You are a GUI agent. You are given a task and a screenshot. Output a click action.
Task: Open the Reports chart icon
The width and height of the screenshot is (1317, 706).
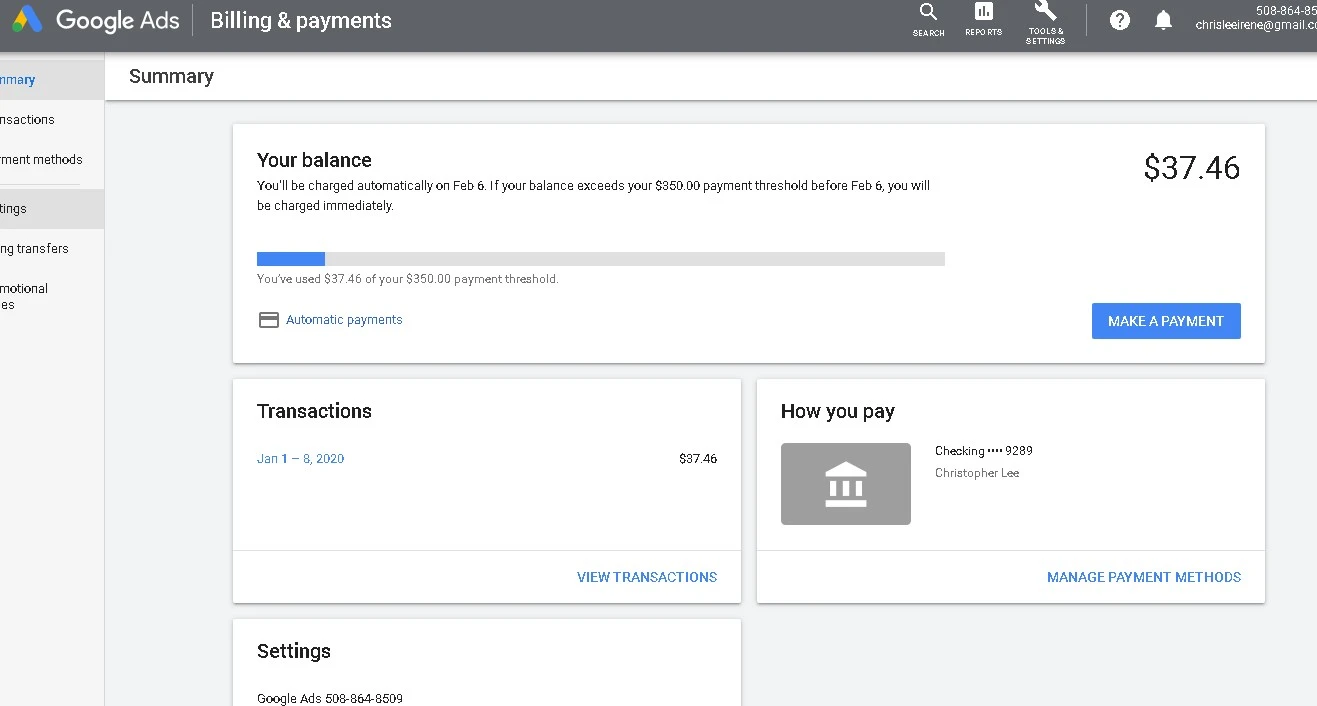[x=983, y=20]
